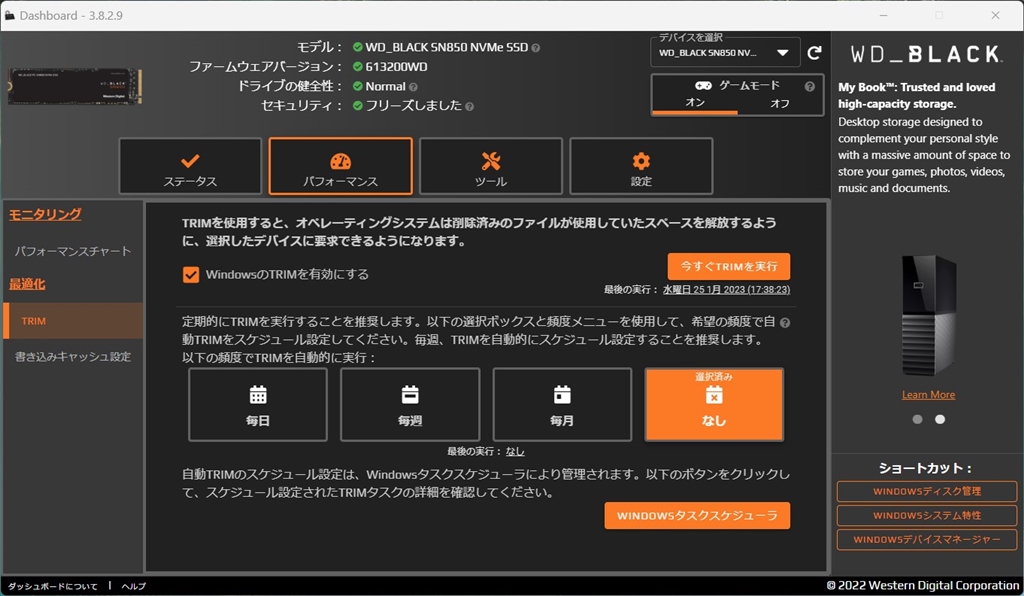
Task: Select 書き込みキャッシュ設定 in sidebar
Action: coord(72,356)
